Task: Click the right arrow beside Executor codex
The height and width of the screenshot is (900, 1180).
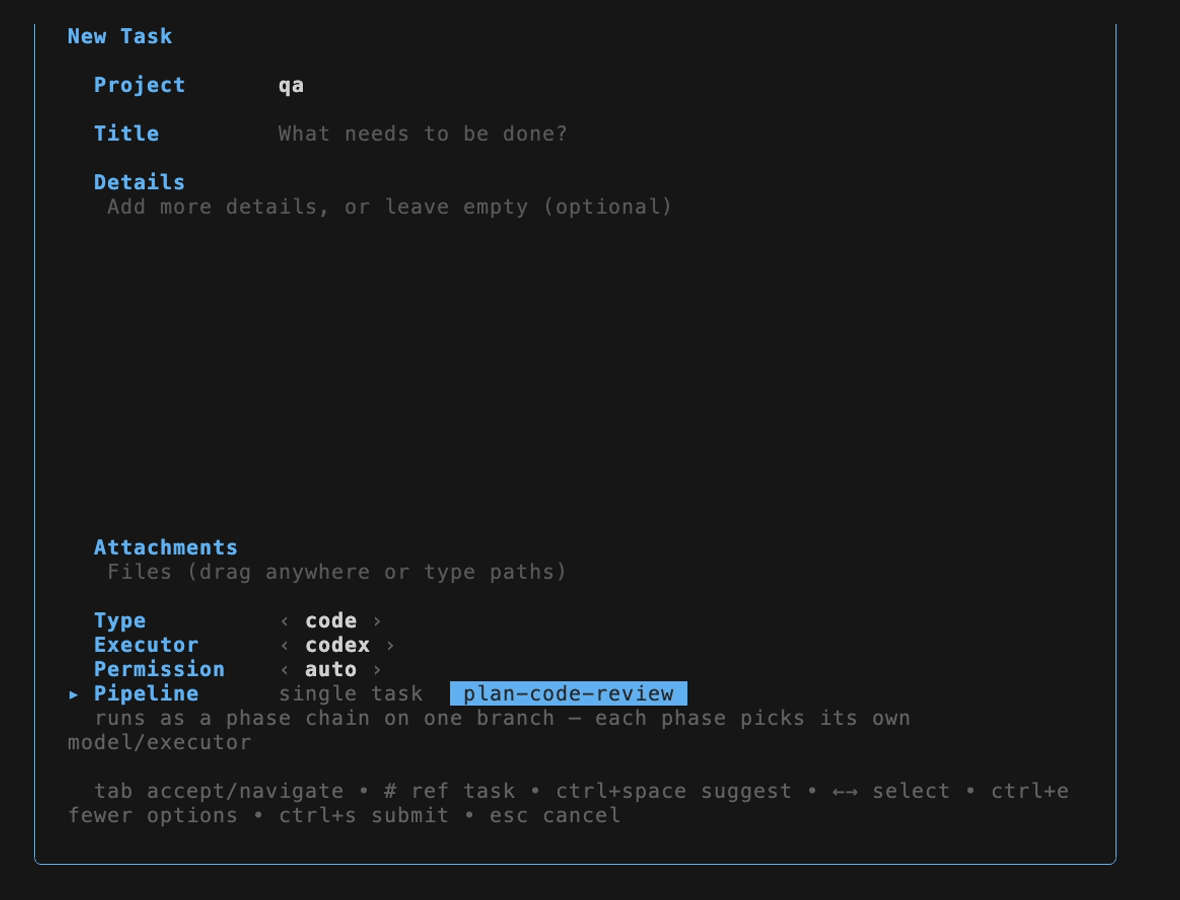Action: pyautogui.click(x=390, y=645)
